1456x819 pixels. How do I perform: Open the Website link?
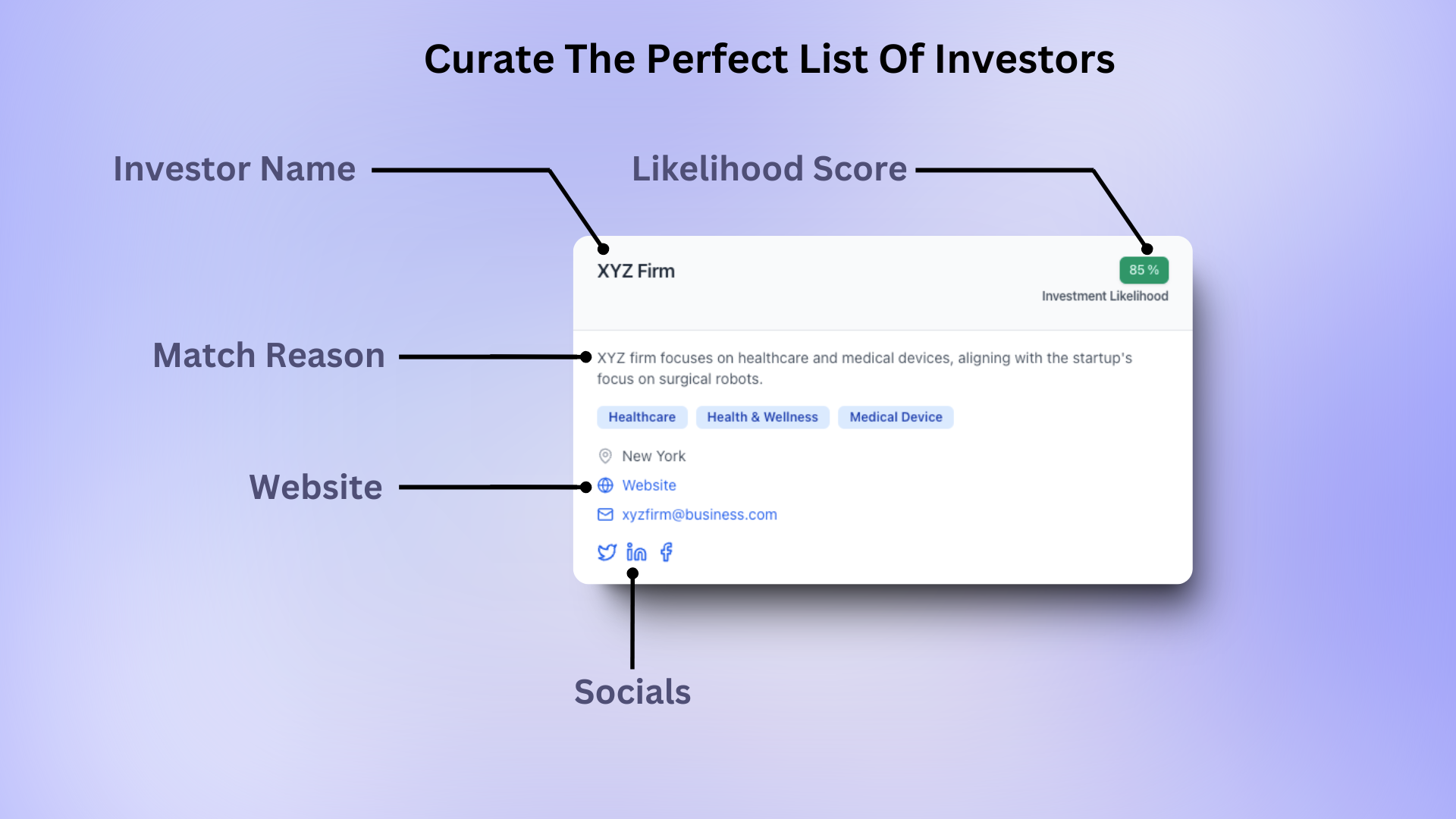(649, 485)
